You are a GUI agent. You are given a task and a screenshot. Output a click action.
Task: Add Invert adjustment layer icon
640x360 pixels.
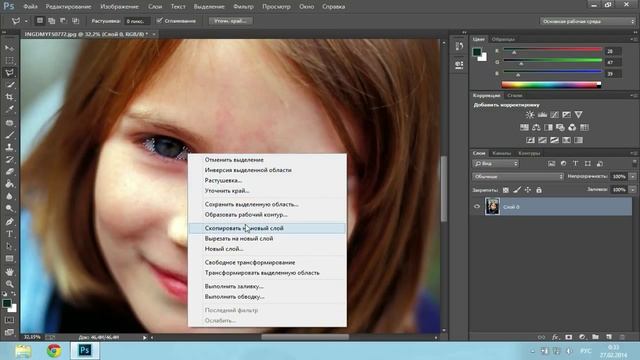coord(530,140)
